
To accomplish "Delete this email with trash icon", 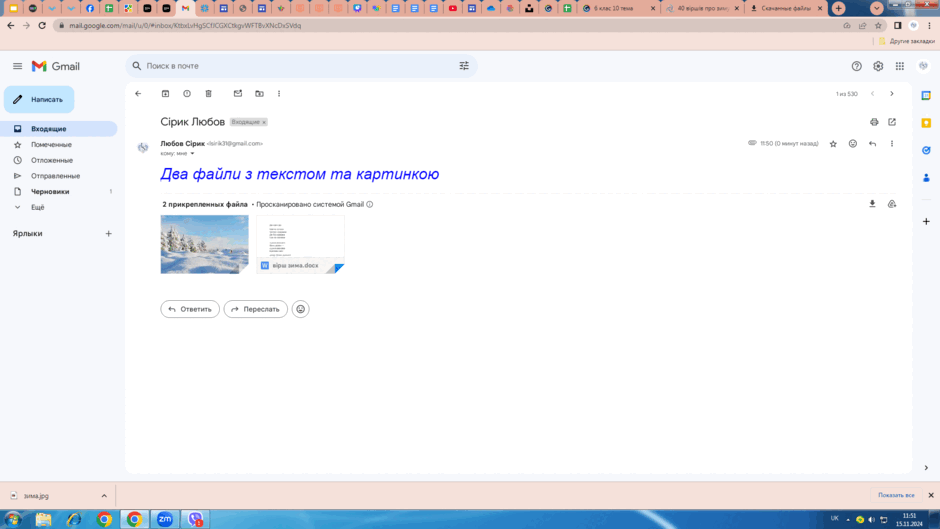I will tap(209, 94).
